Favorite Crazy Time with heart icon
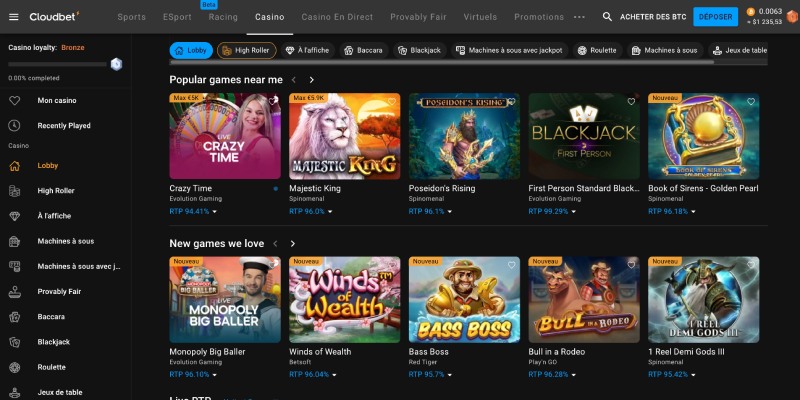 pos(273,100)
